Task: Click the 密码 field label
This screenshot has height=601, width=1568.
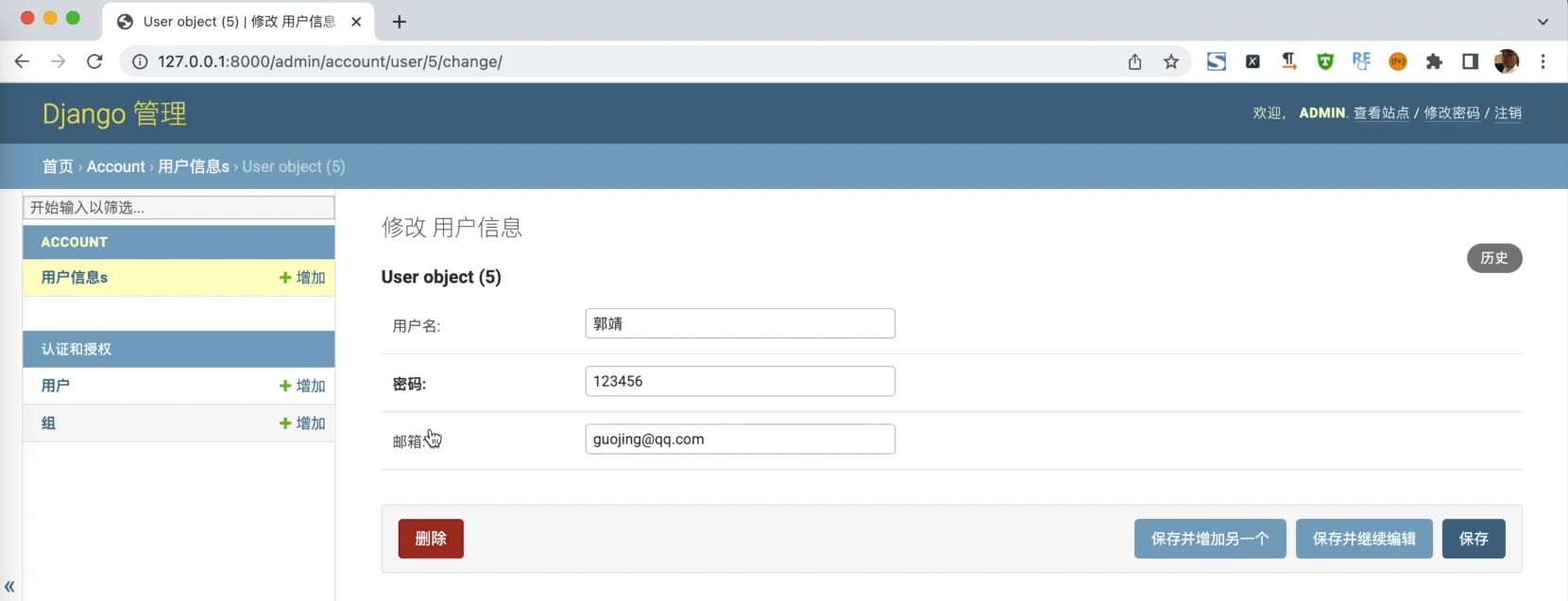Action: click(409, 384)
